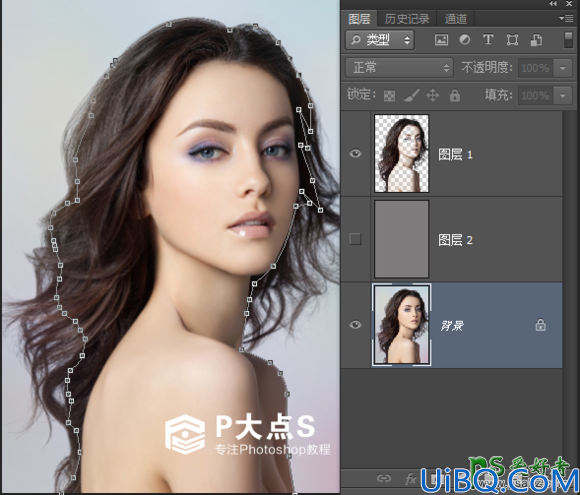
Task: Select the 图层 1 layer name
Action: click(x=455, y=154)
